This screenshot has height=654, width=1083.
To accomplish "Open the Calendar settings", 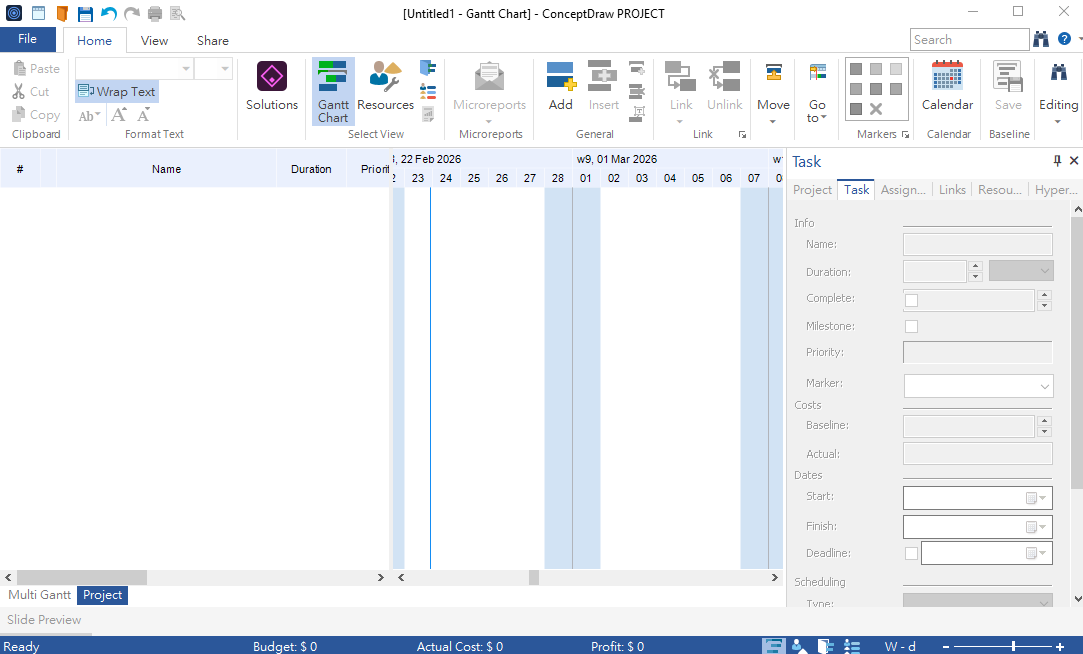I will click(x=948, y=86).
